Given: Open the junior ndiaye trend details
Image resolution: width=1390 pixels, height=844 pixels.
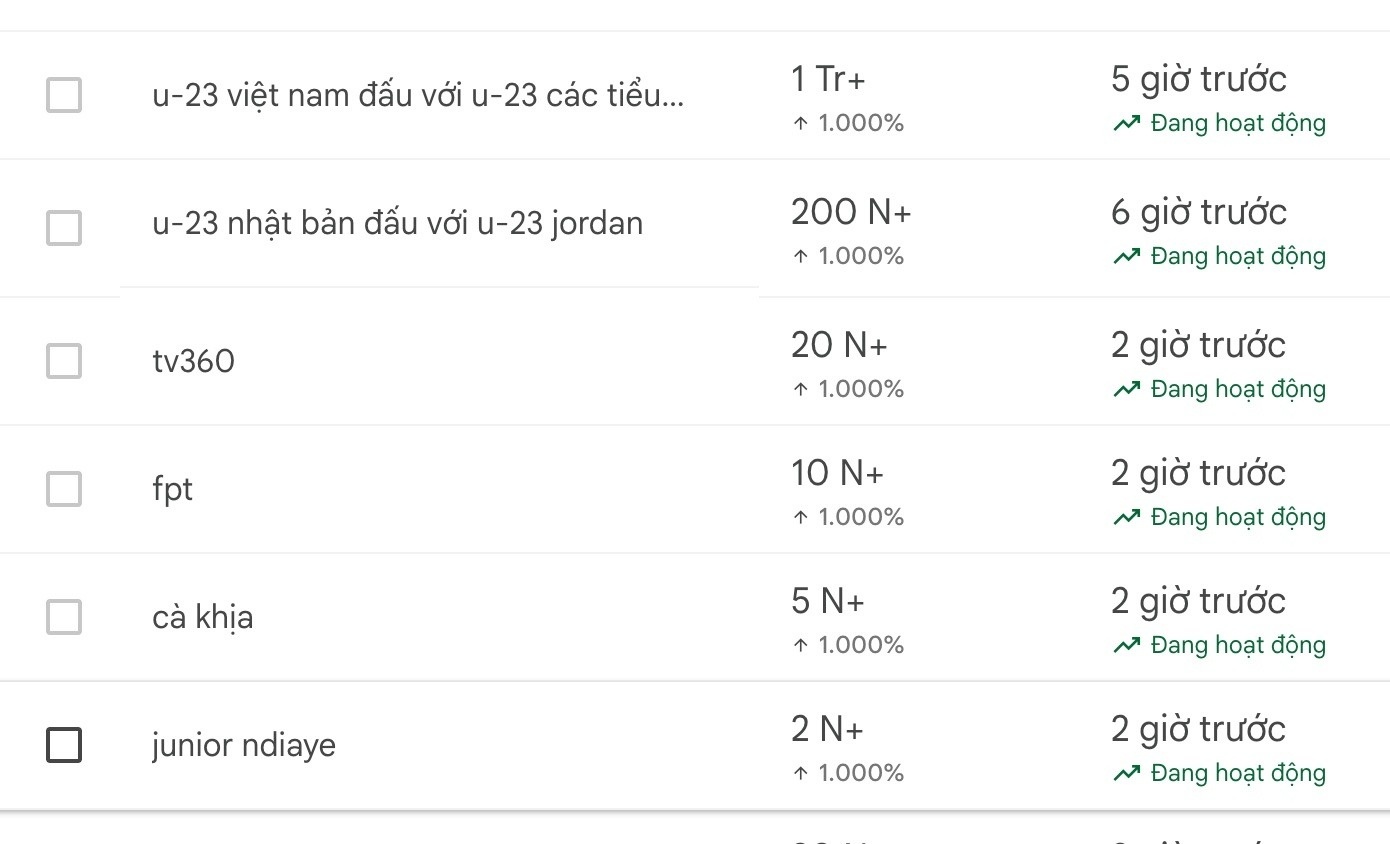Looking at the screenshot, I should coord(244,745).
